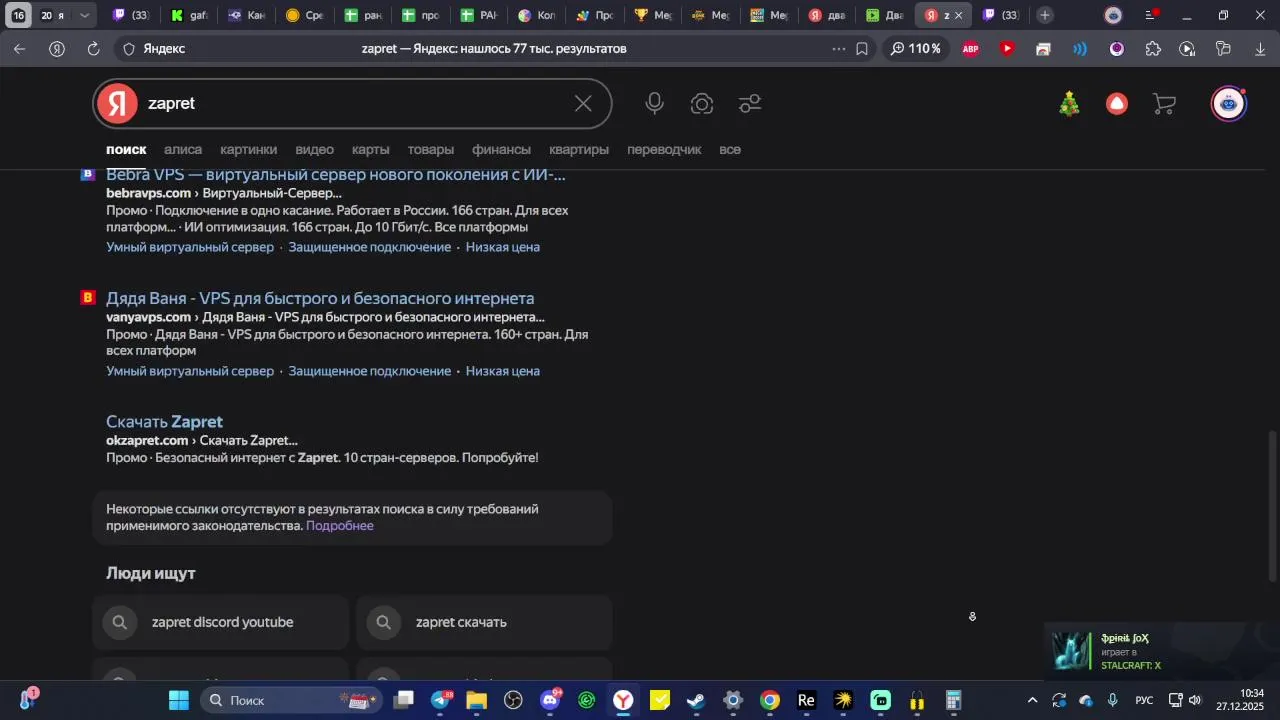
Task: Switch to the first Twitch (33) tab
Action: (130, 15)
